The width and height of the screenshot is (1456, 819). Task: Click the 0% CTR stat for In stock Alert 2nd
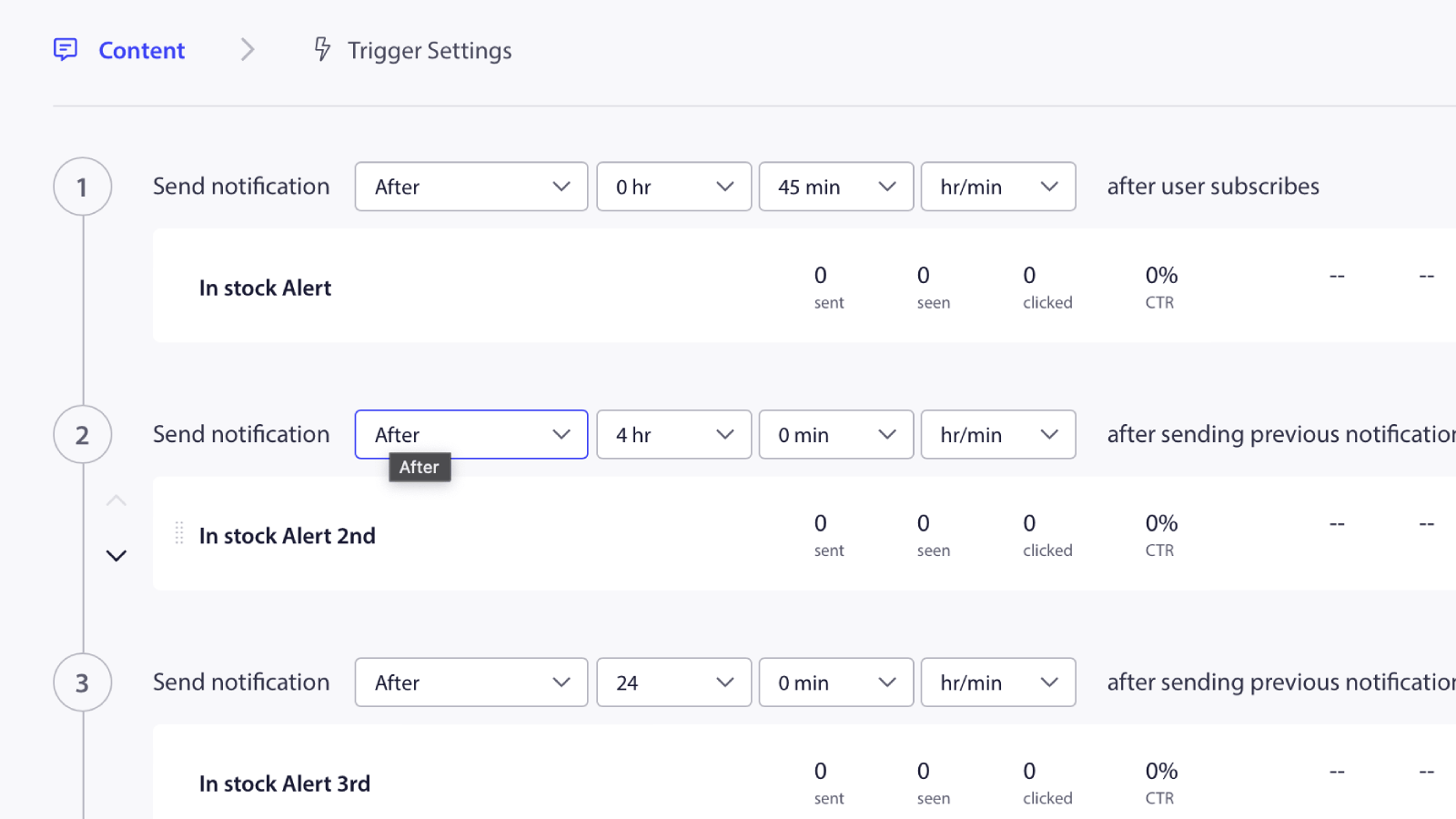(x=1159, y=534)
